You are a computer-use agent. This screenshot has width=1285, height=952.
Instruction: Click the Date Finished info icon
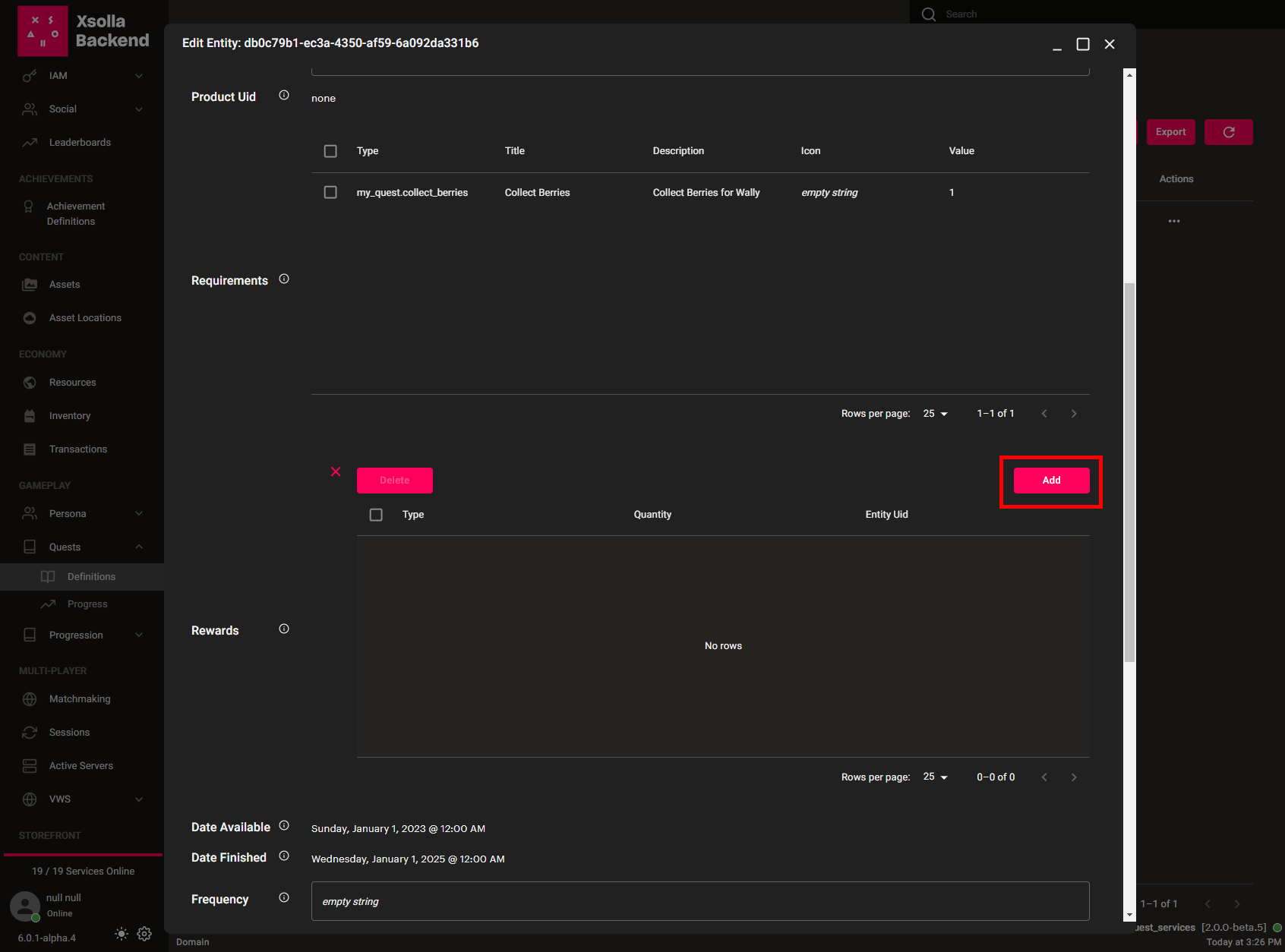[284, 856]
